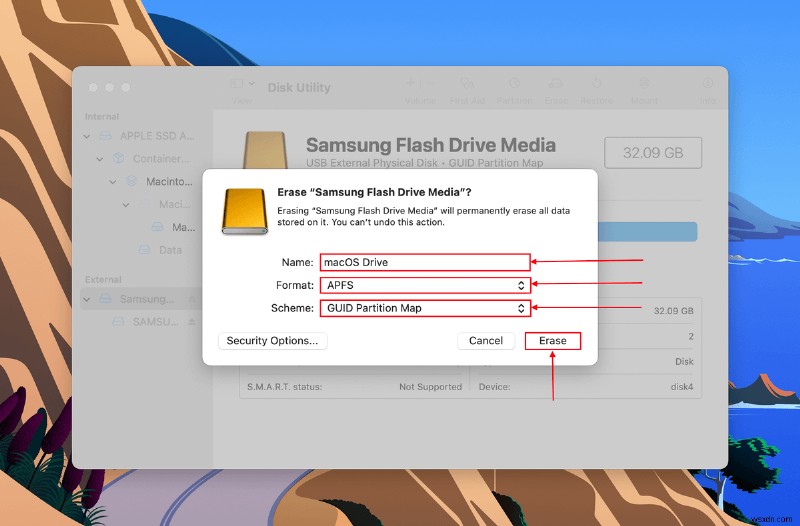Click the blue storage usage bar
800x526 pixels.
(x=646, y=232)
